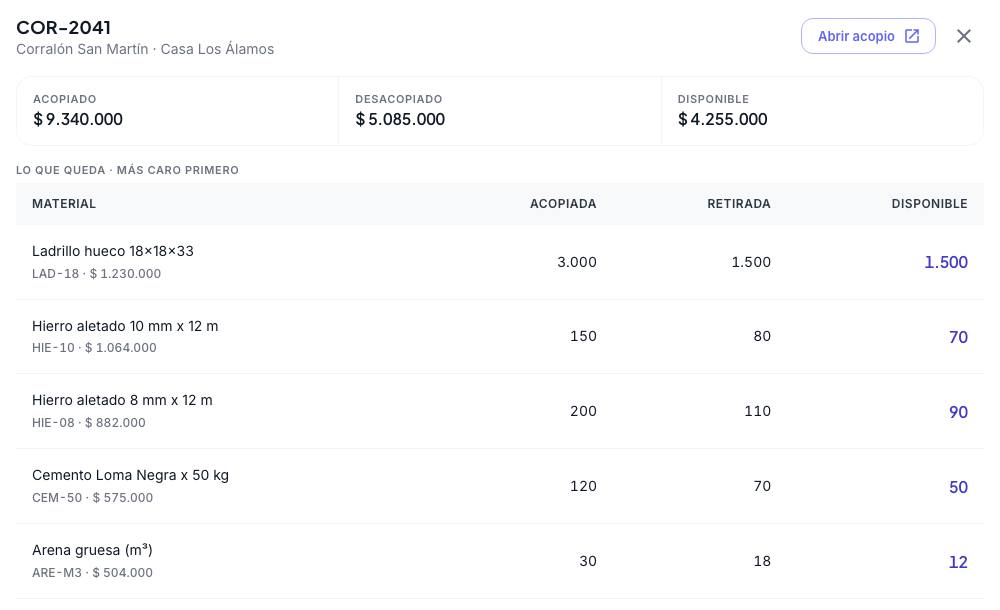The image size is (1000, 610).
Task: Select Hierro aletado 8 mm x 12 m
Action: click(122, 400)
